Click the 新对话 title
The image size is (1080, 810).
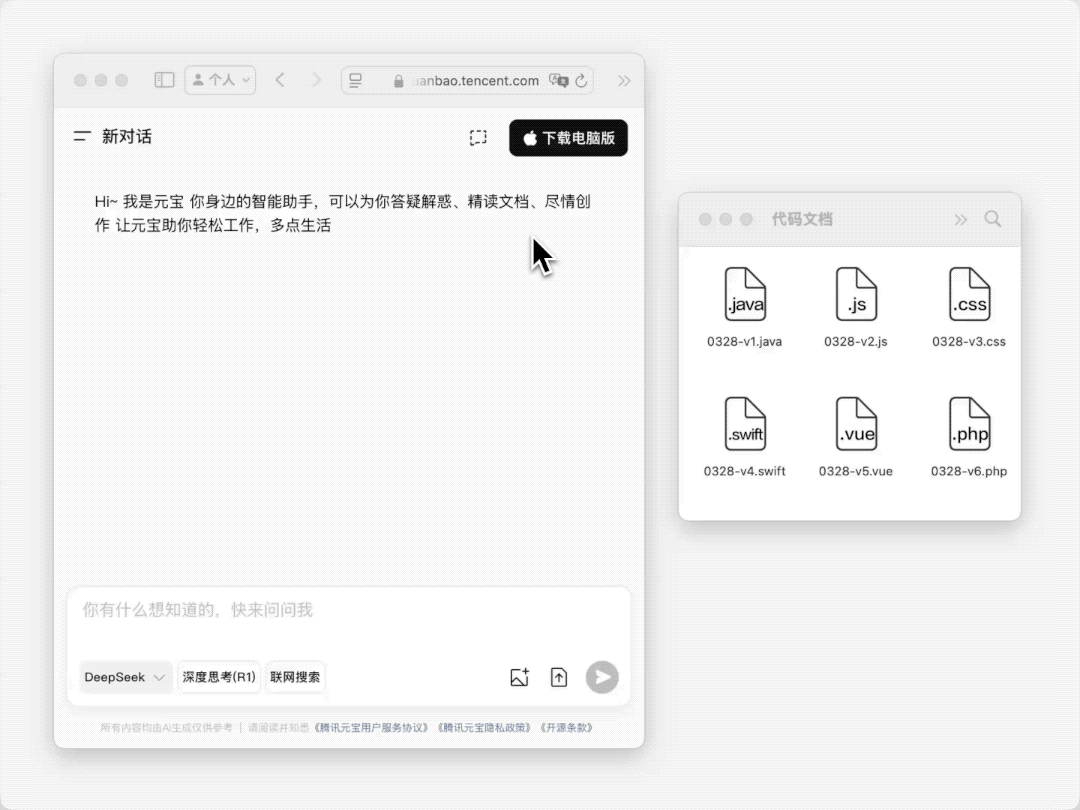point(127,136)
